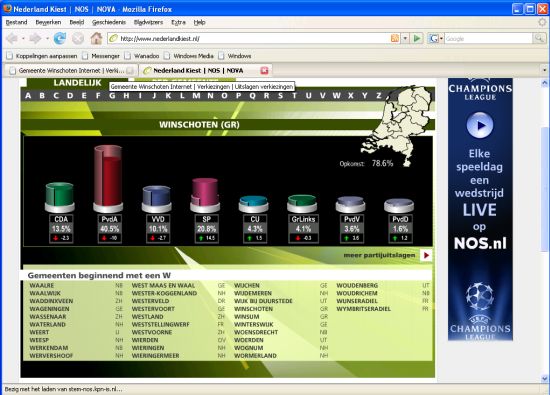Click the PvdA red cylinder bar
550x395 pixels.
coord(108,178)
